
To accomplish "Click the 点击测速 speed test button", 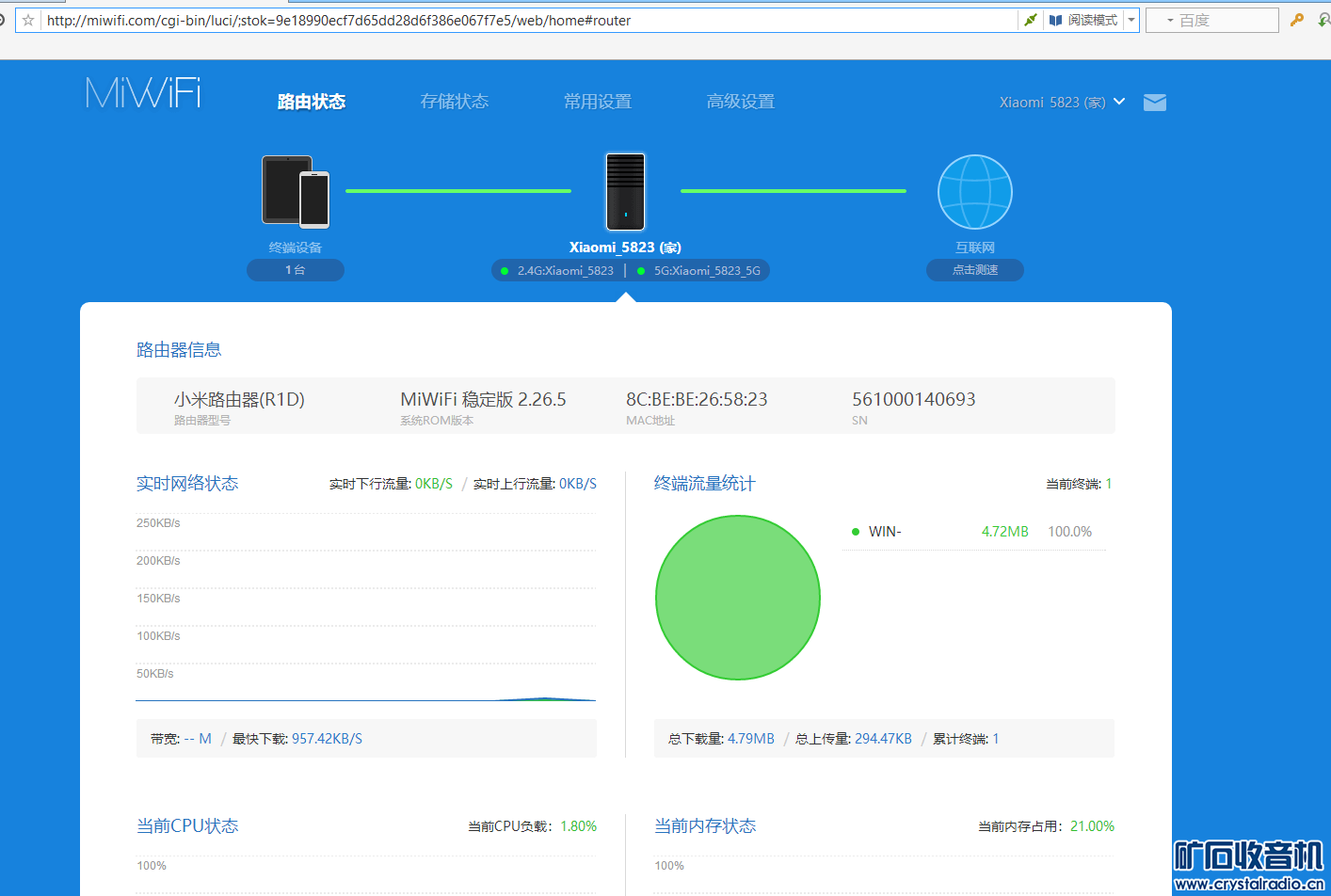I will [x=975, y=270].
